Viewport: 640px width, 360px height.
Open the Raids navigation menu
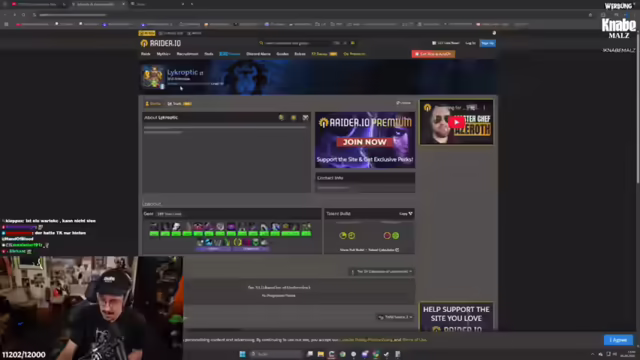pyautogui.click(x=146, y=54)
